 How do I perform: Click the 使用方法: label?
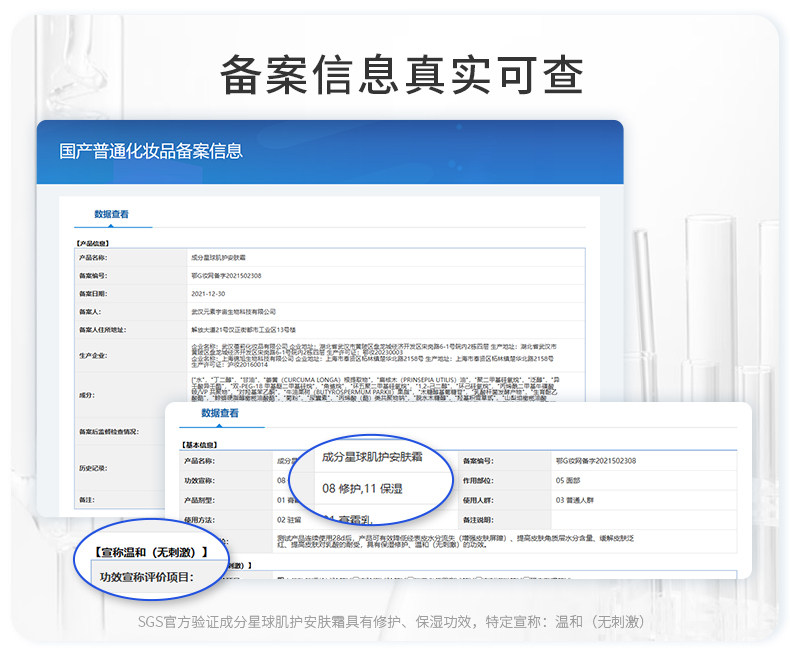click(200, 519)
